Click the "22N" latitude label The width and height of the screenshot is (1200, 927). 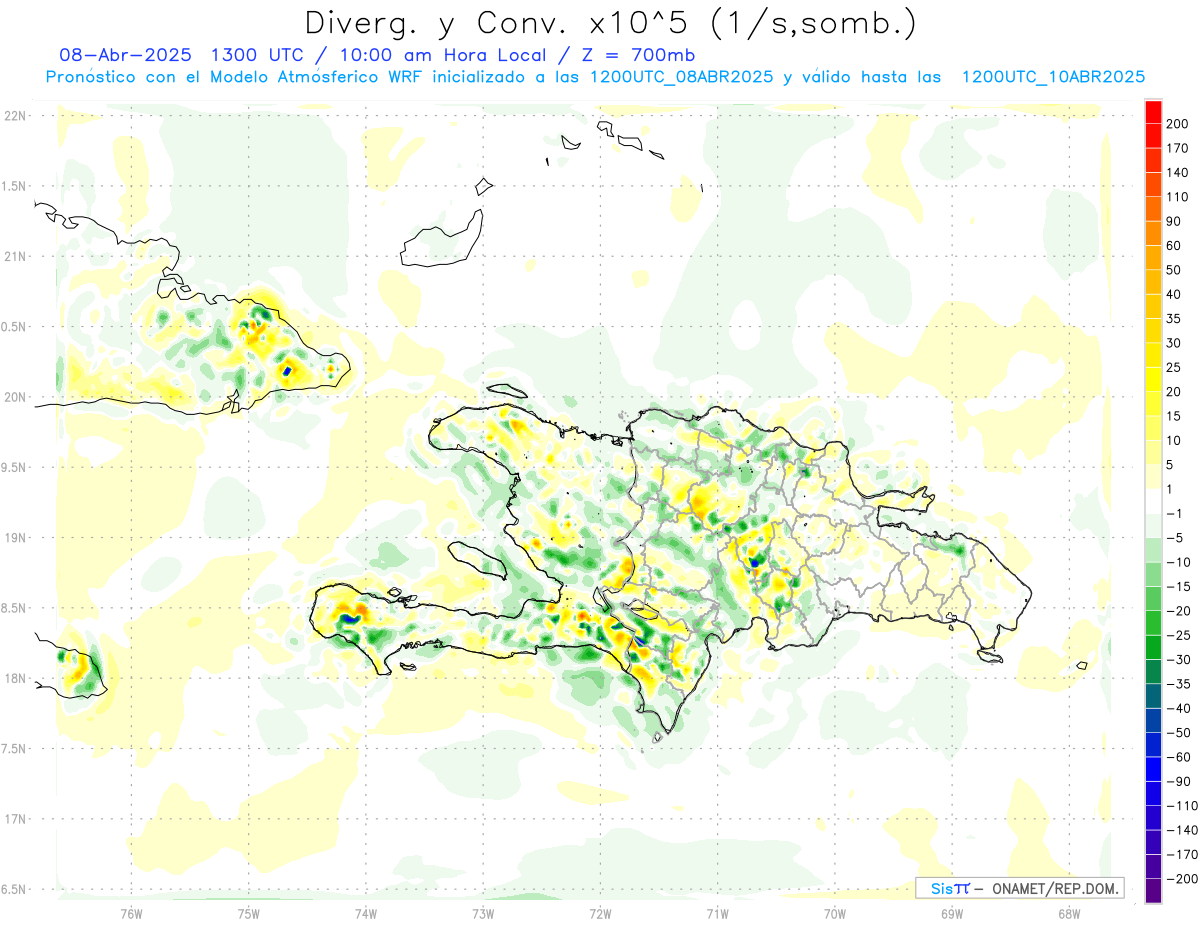point(14,116)
